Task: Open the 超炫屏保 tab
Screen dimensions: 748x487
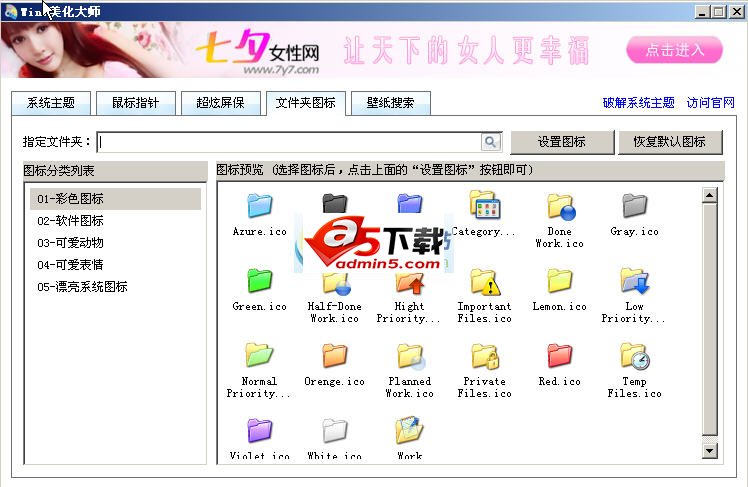Action: pyautogui.click(x=220, y=103)
